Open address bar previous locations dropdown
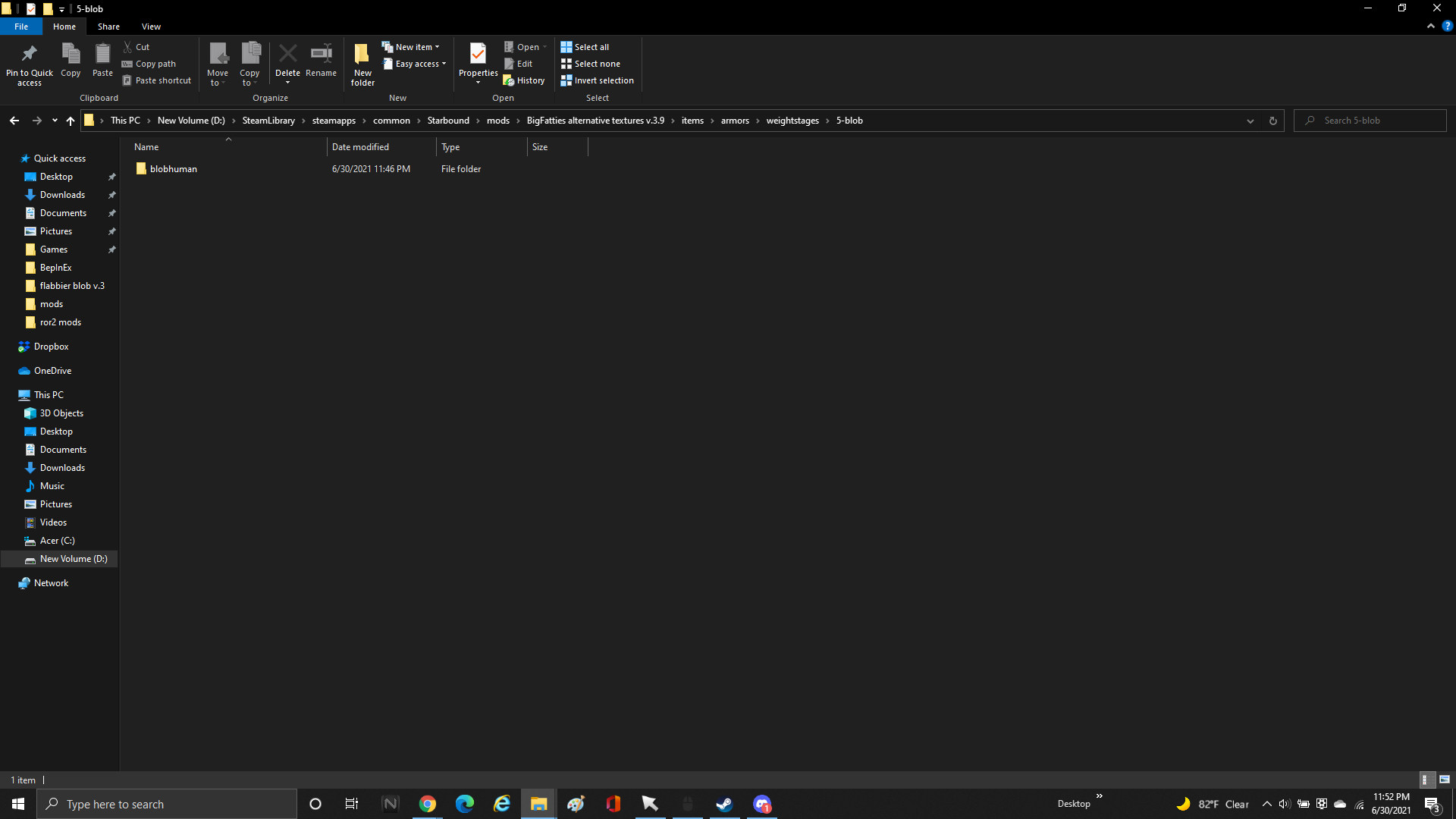This screenshot has height=819, width=1456. click(x=1250, y=121)
